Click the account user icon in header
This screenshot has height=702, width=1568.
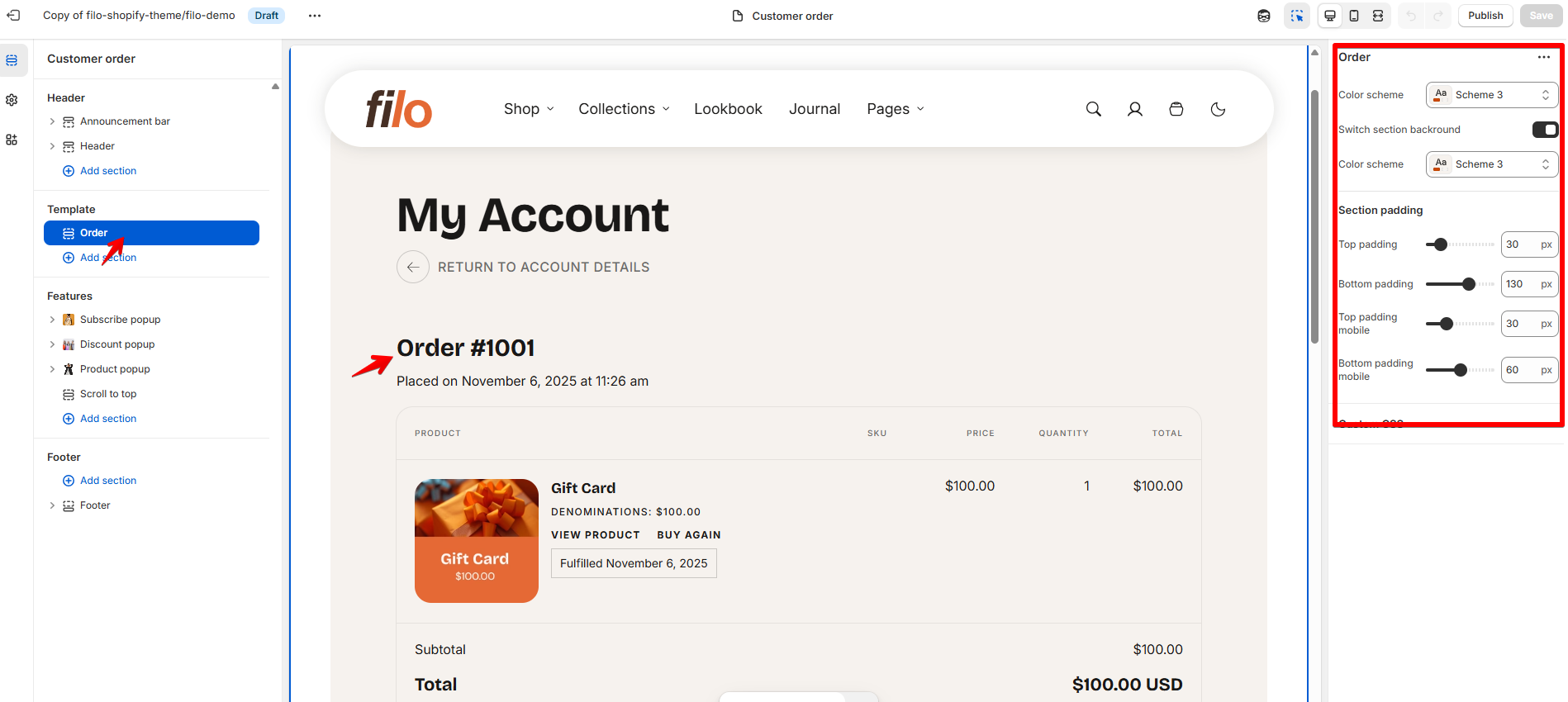click(1135, 109)
